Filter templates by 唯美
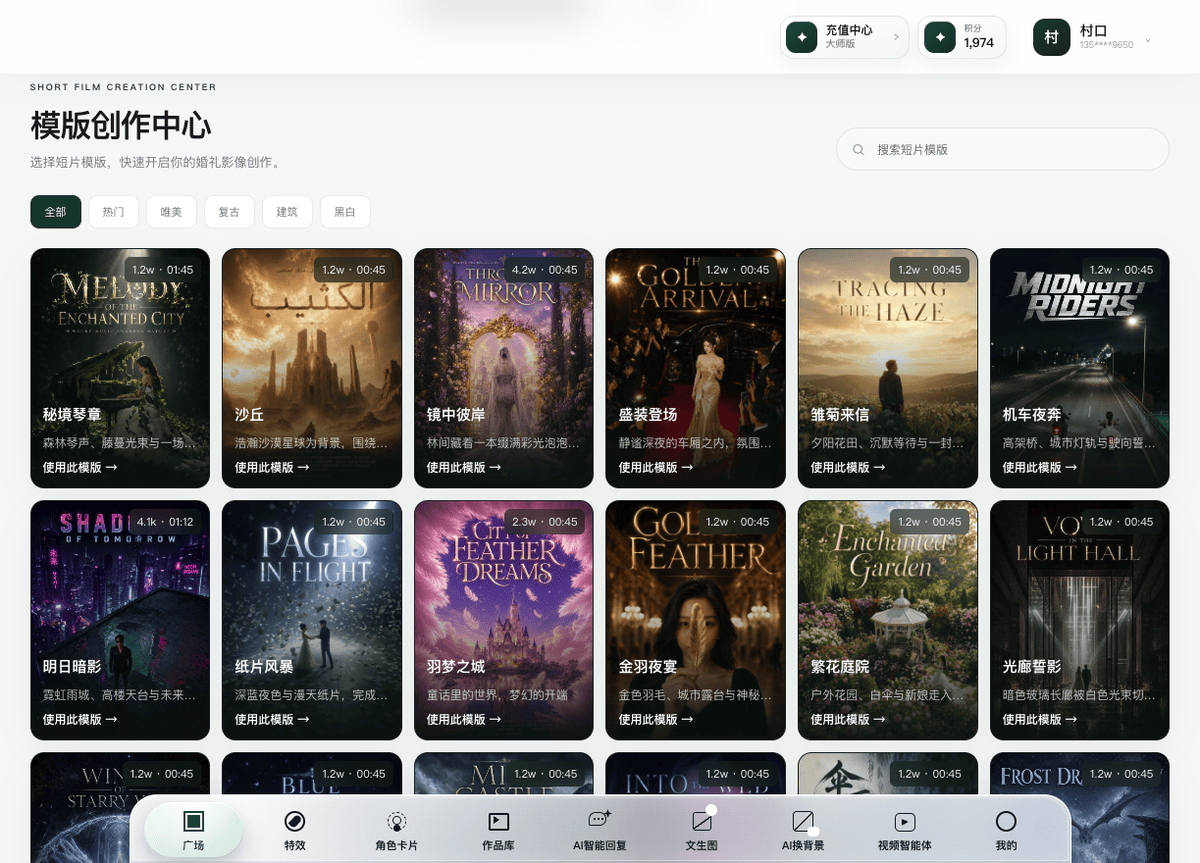Viewport: 1200px width, 863px height. 171,212
